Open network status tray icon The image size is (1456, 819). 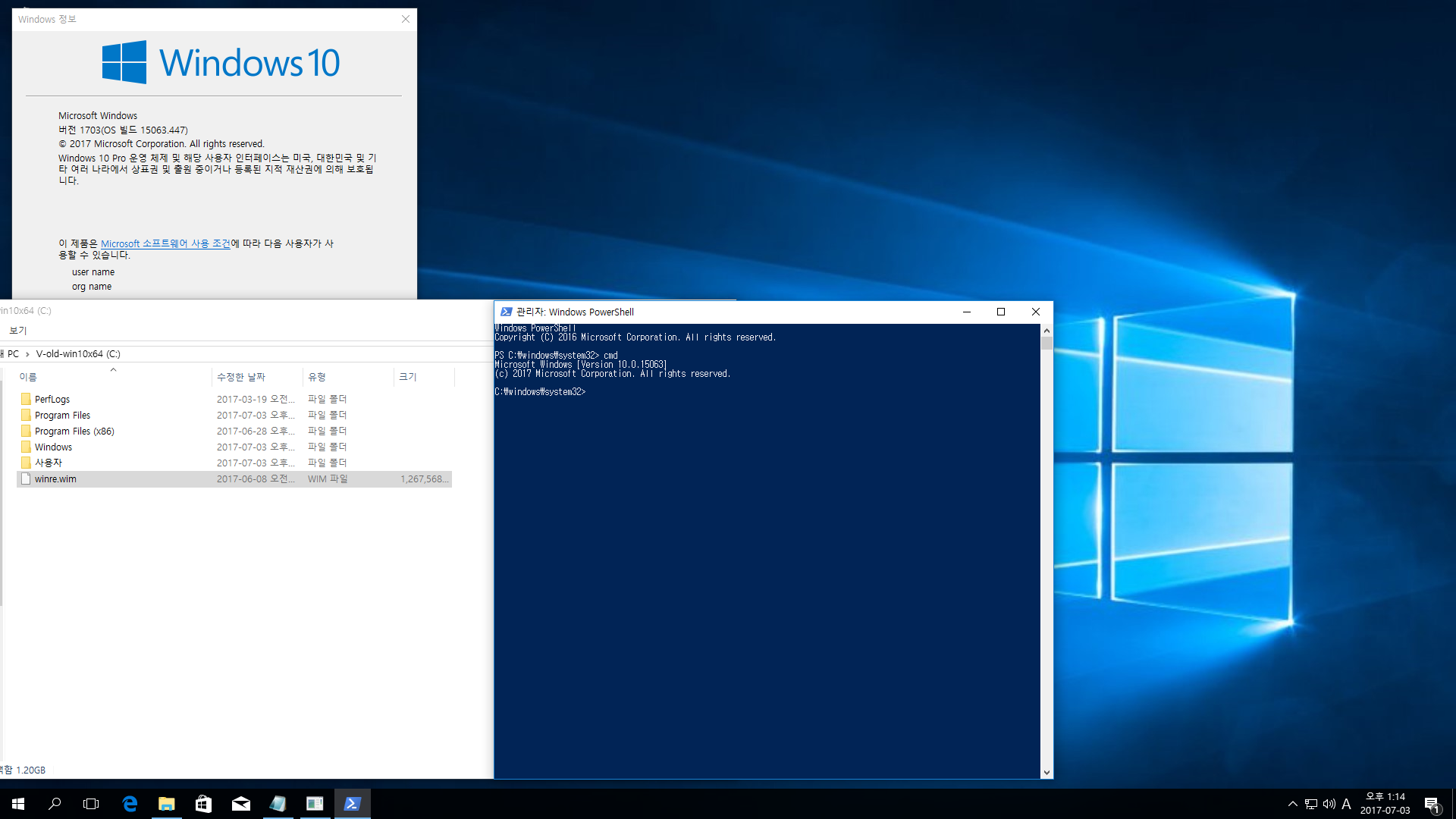1311,804
